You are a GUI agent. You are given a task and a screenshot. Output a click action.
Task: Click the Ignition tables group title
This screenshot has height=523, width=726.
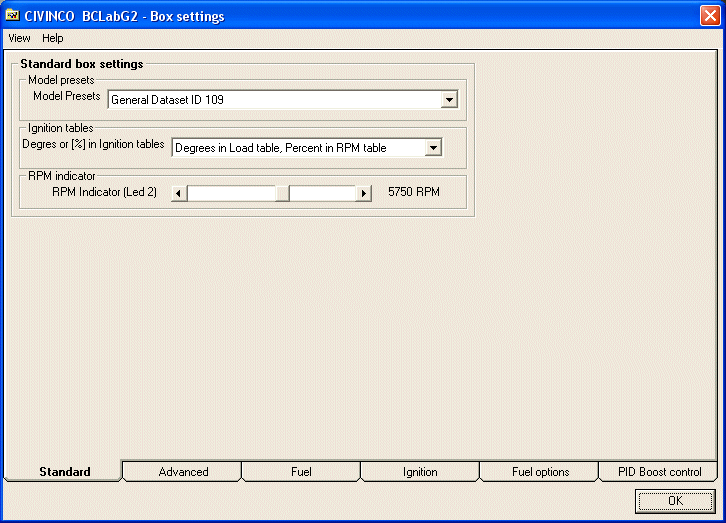(x=60, y=128)
